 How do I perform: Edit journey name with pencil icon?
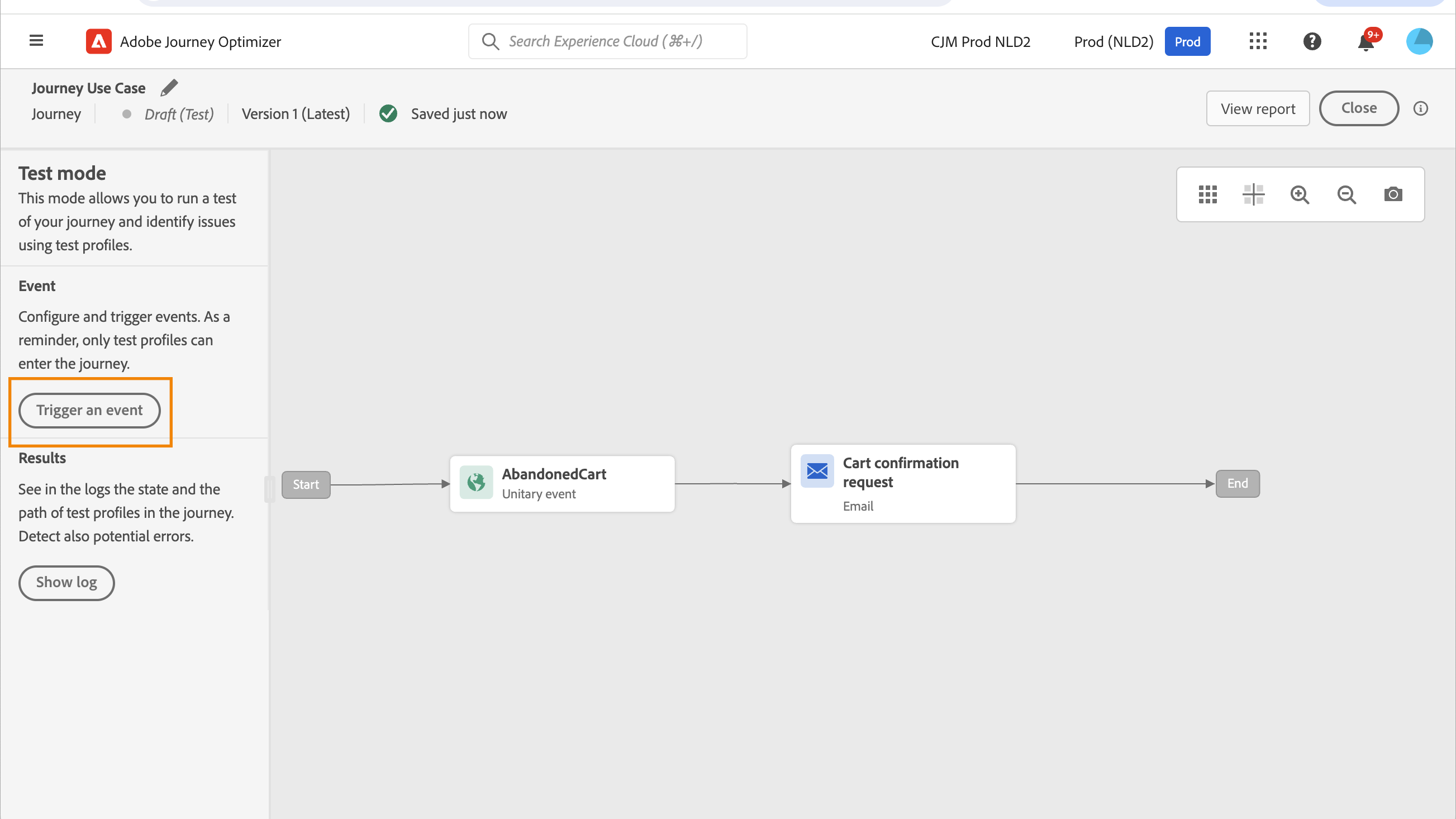[169, 88]
